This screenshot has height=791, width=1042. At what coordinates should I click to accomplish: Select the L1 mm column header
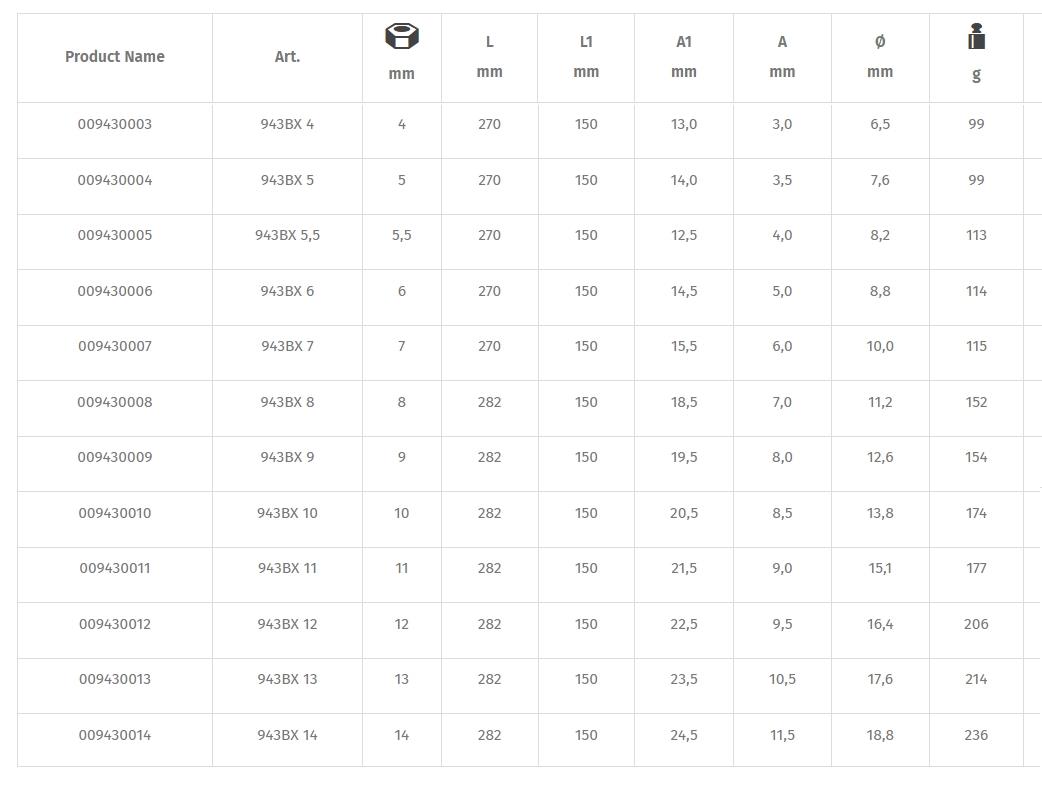[x=586, y=57]
